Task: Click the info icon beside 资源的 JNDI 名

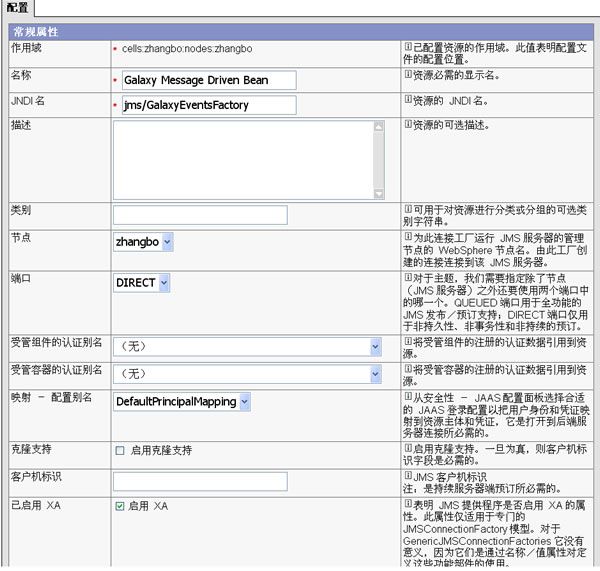Action: click(x=408, y=100)
